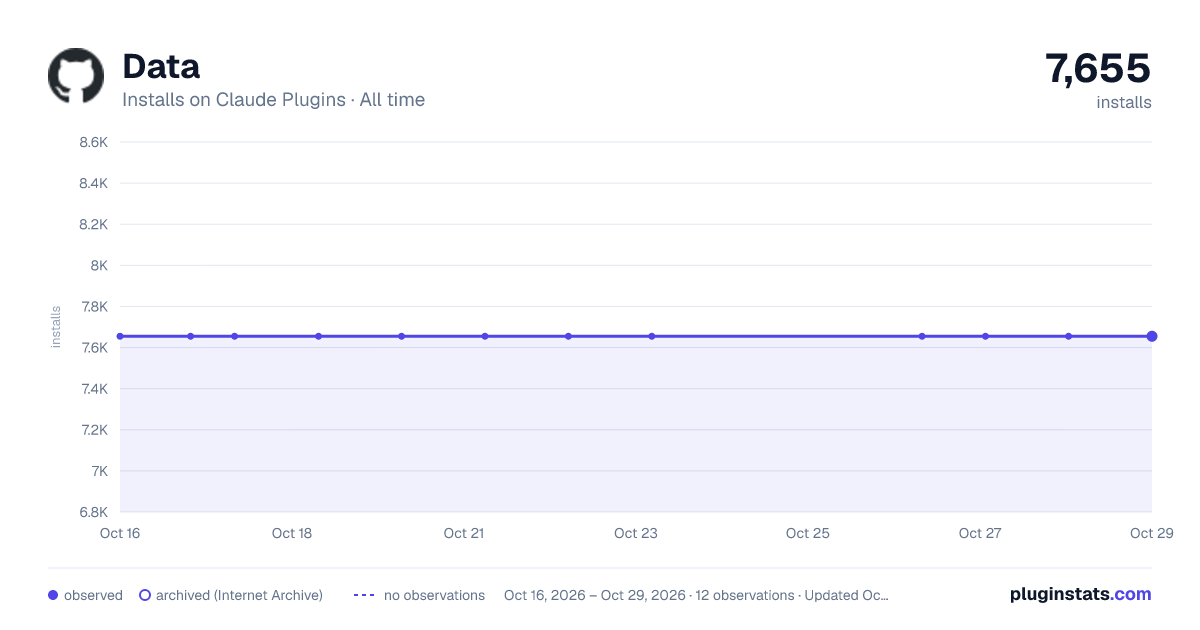The width and height of the screenshot is (1200, 630).
Task: Click the Oct 29 x-axis label
Action: pos(1151,533)
